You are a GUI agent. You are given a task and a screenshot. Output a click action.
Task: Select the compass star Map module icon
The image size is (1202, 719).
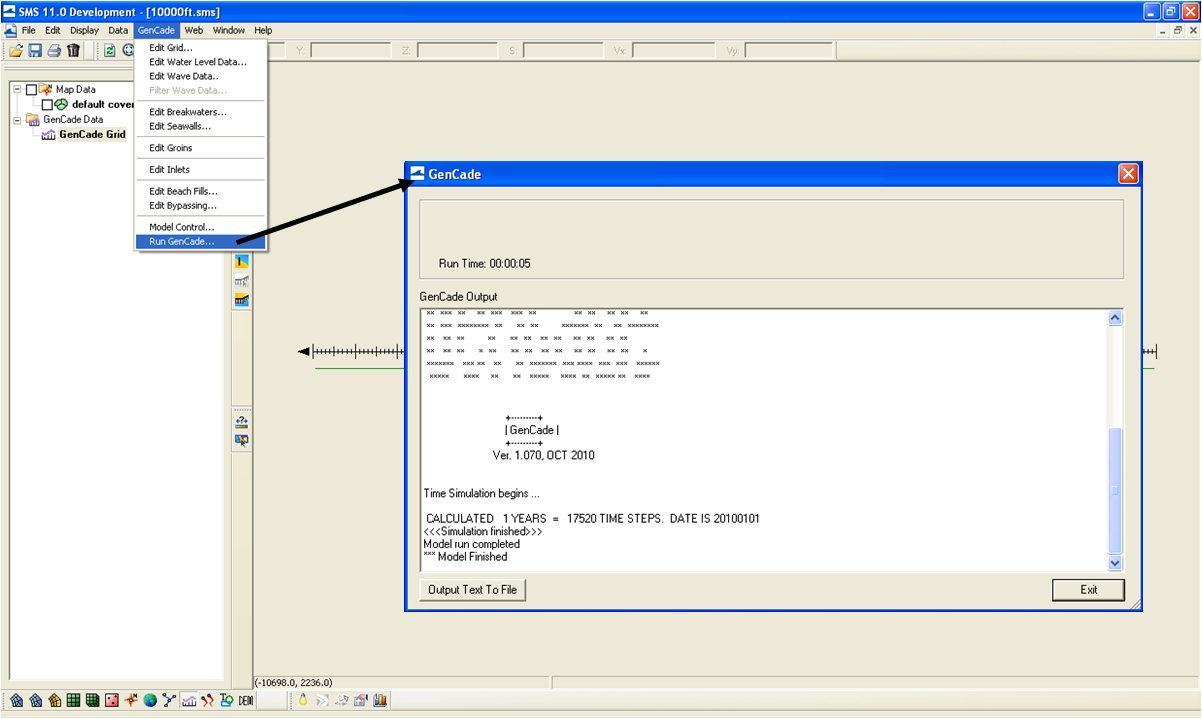coord(131,700)
